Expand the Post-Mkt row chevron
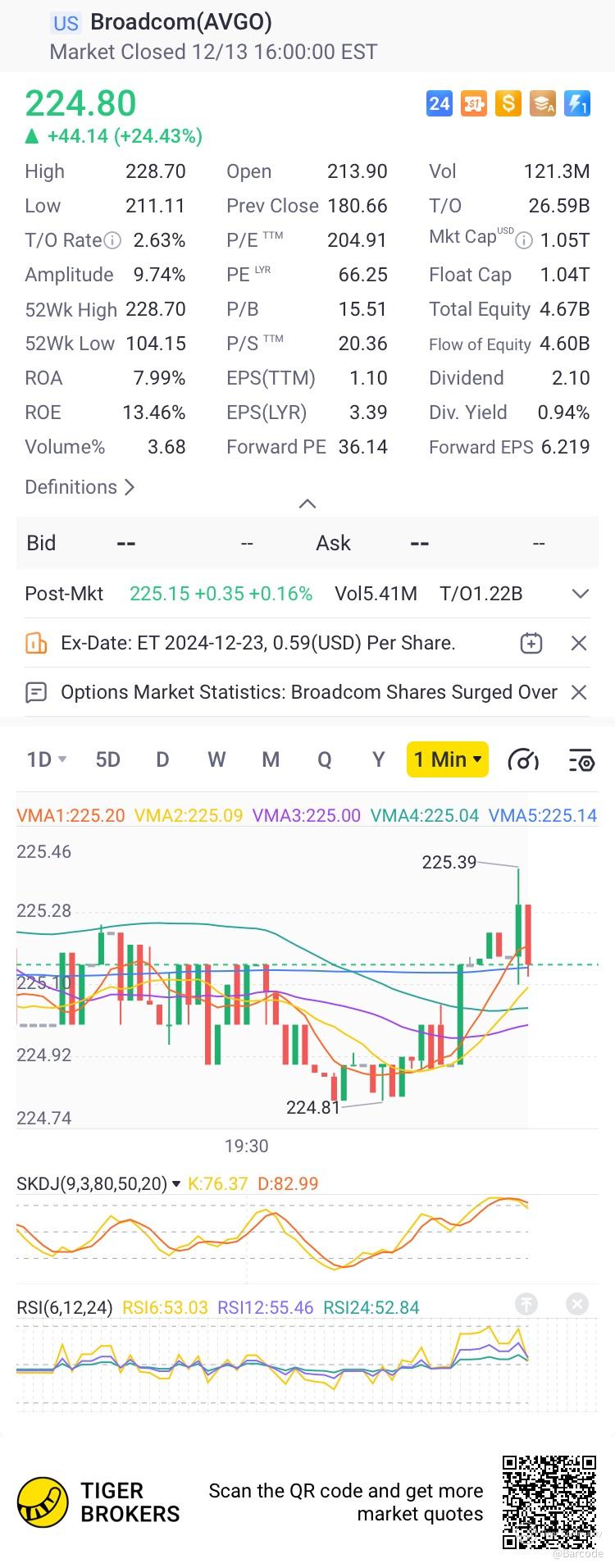Screen dimensions: 615x1568 click(581, 594)
